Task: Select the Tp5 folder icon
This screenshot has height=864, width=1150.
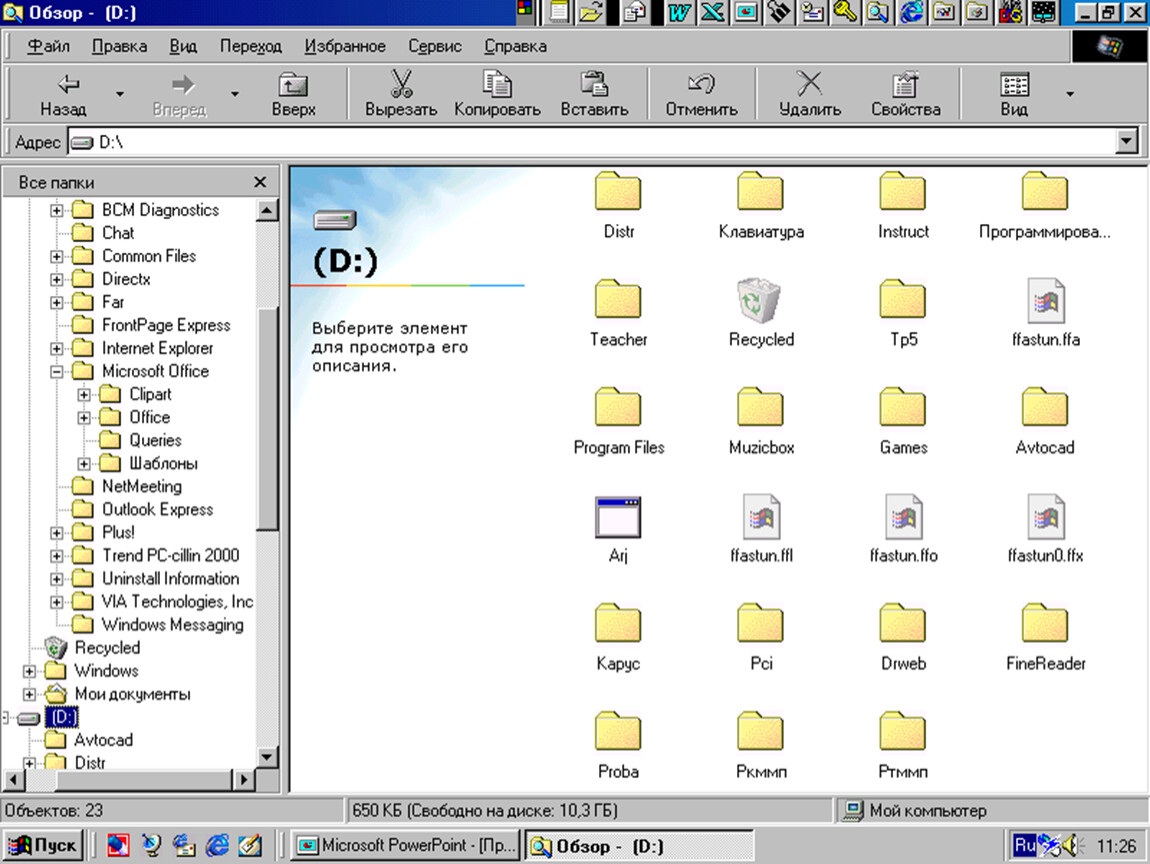Action: tap(903, 299)
